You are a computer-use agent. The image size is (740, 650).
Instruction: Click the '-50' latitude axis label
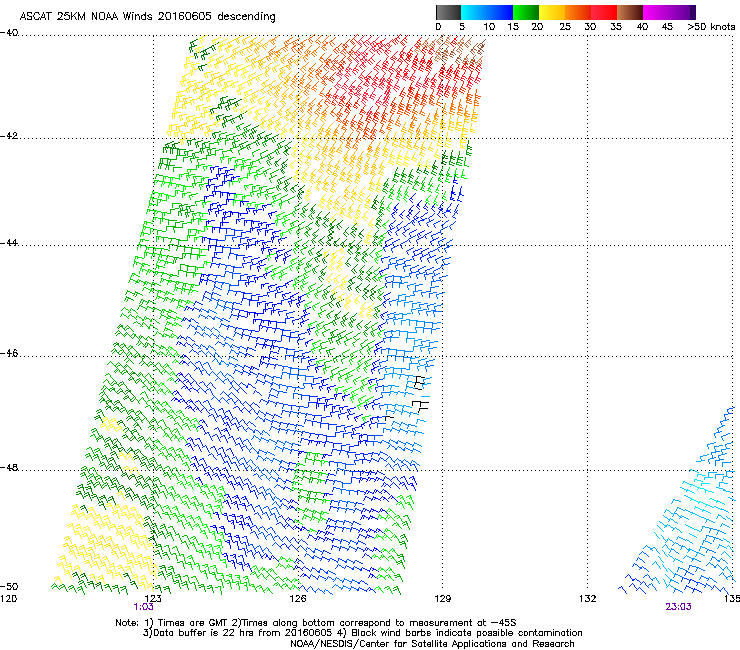pyautogui.click(x=9, y=587)
